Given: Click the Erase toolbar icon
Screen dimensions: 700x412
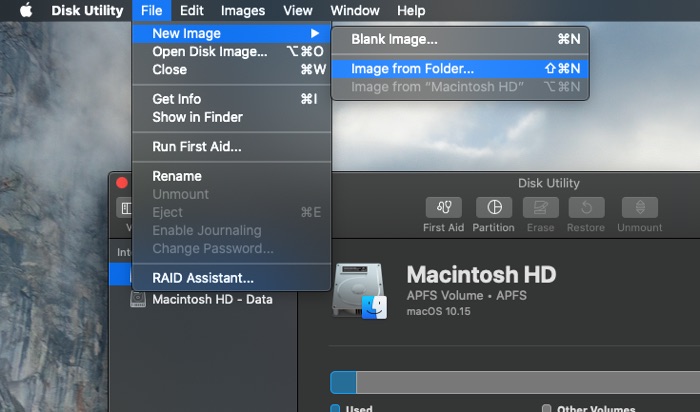Looking at the screenshot, I should click(541, 208).
